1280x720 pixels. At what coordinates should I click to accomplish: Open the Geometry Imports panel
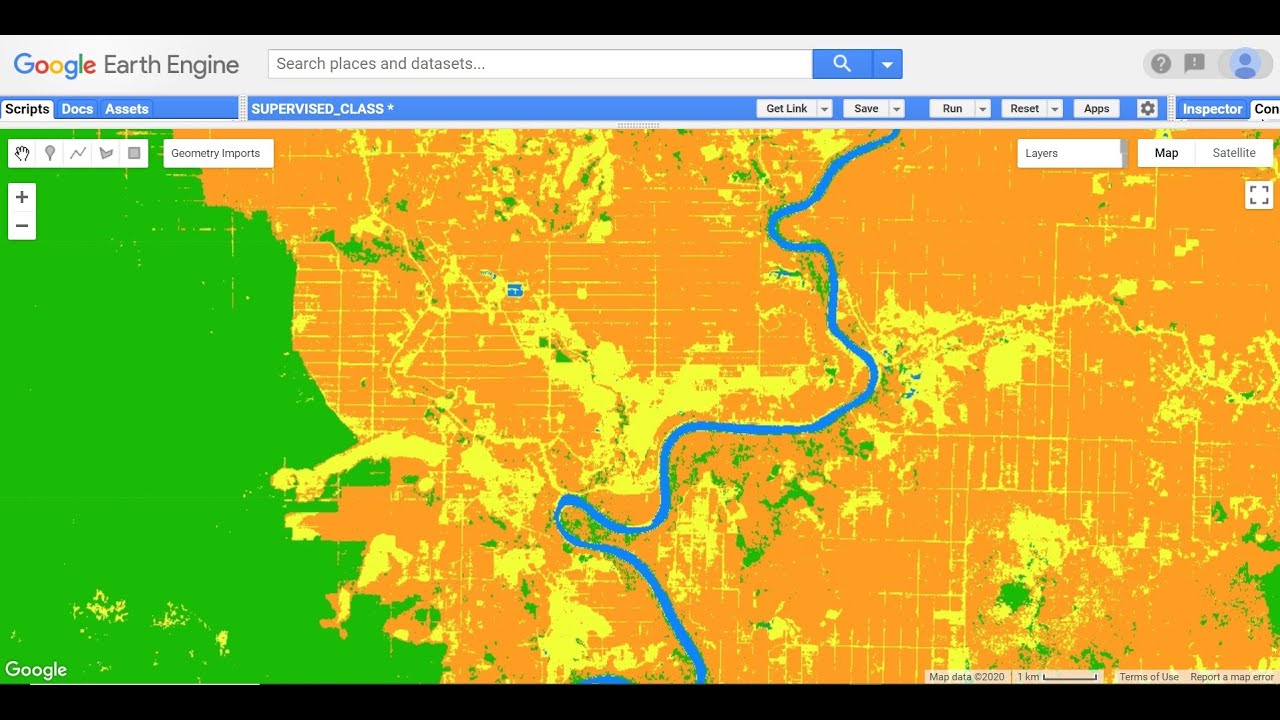(216, 153)
